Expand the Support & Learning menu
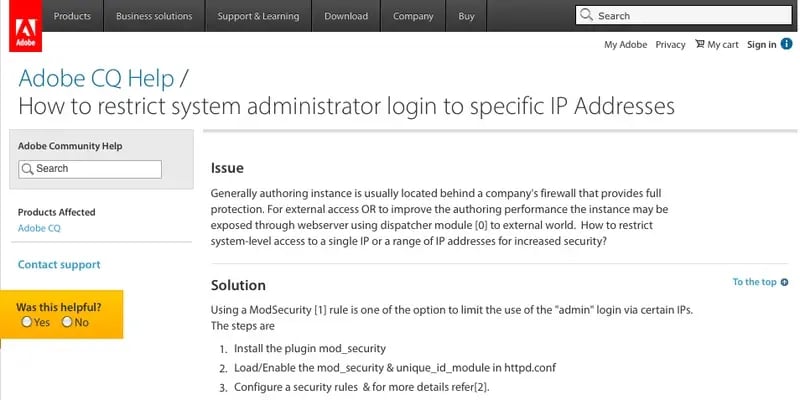The width and height of the screenshot is (800, 400). pyautogui.click(x=258, y=16)
